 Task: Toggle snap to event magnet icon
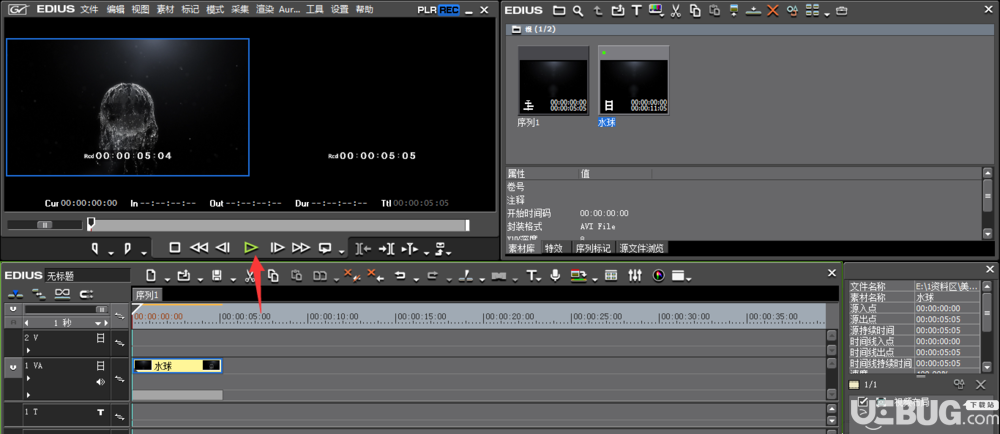pos(86,294)
